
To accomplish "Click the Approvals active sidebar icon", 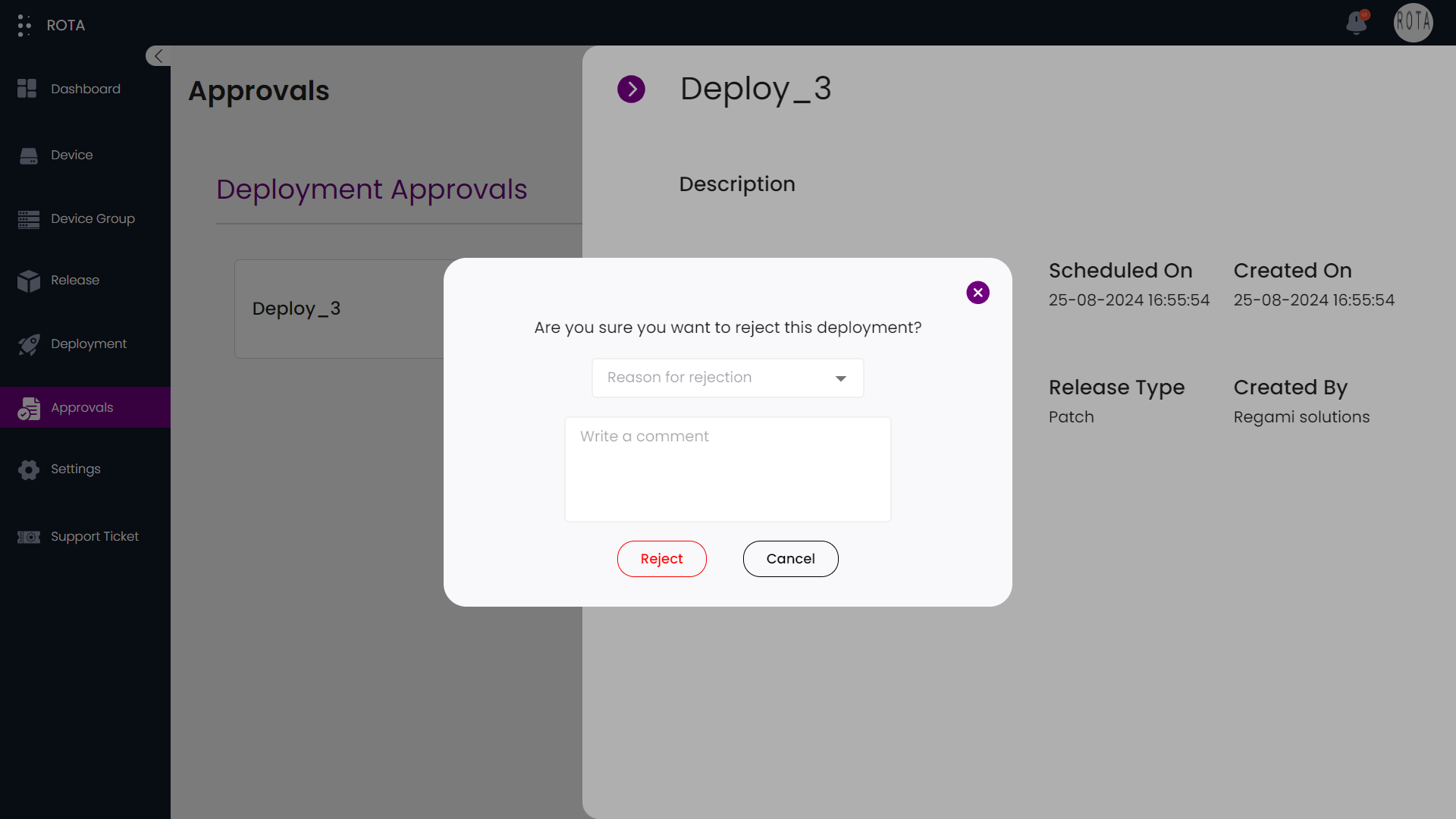I will (x=28, y=407).
